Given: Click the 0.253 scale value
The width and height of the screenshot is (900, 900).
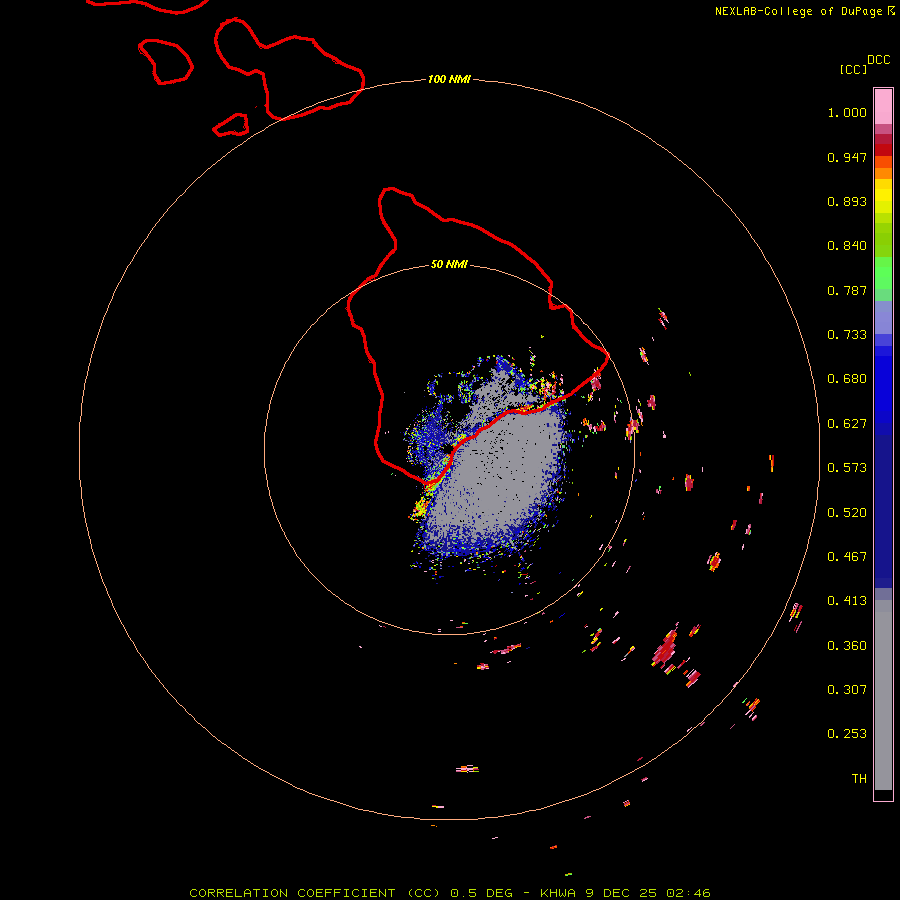Looking at the screenshot, I should point(847,734).
